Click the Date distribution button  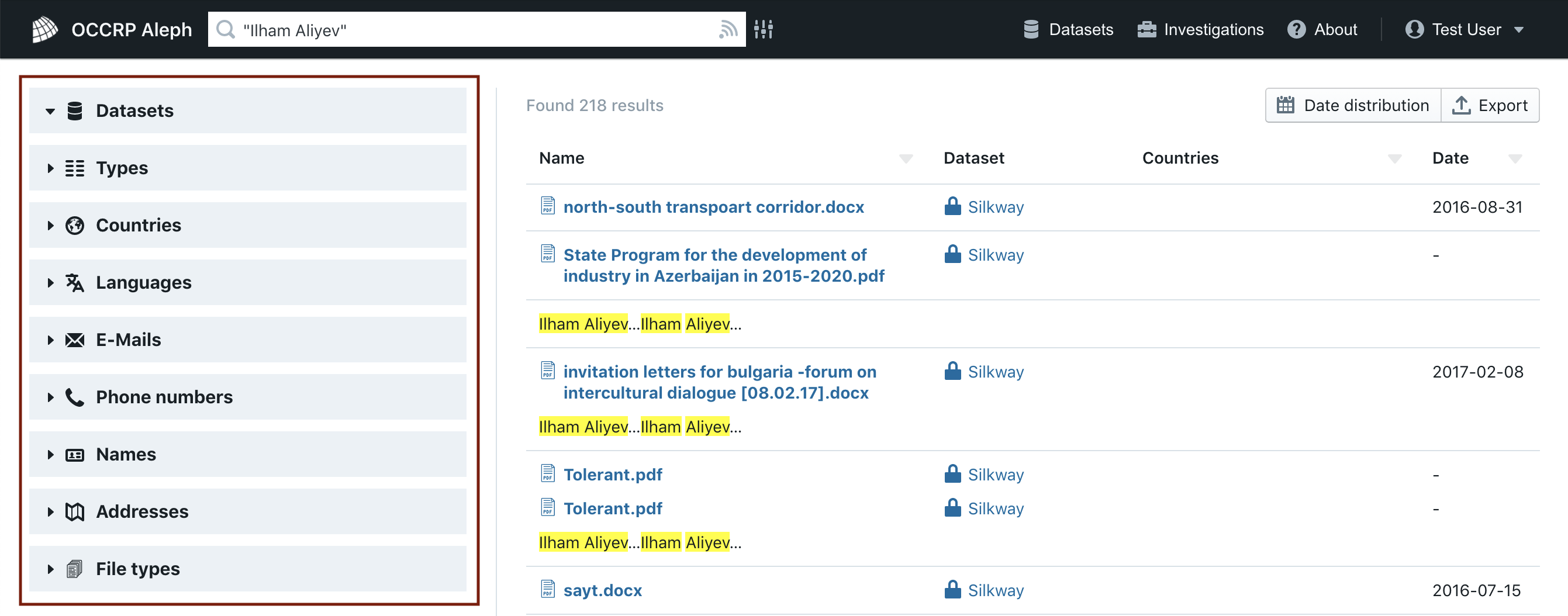click(x=1352, y=105)
